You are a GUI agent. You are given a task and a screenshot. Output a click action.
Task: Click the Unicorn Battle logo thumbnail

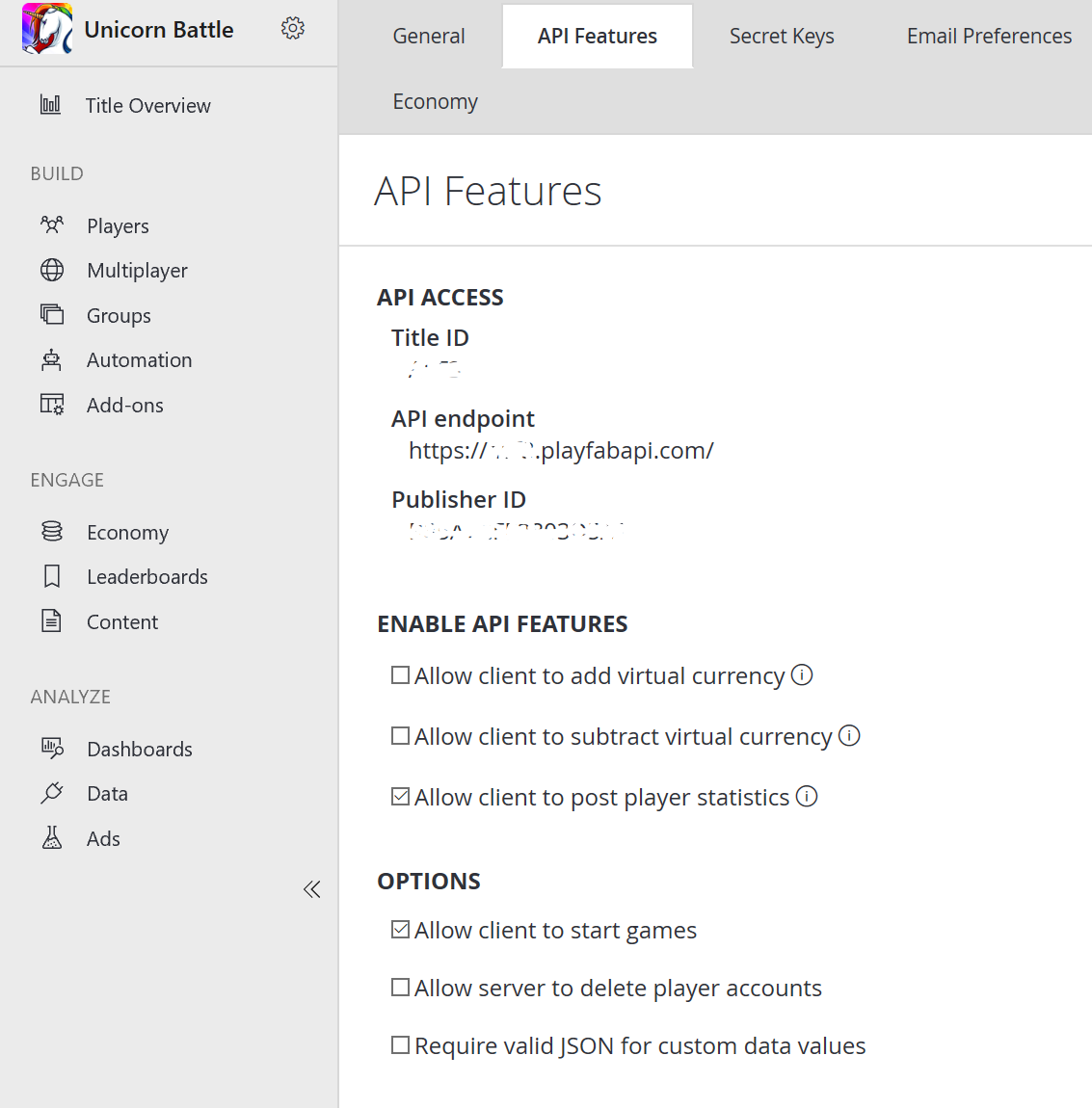coord(45,30)
